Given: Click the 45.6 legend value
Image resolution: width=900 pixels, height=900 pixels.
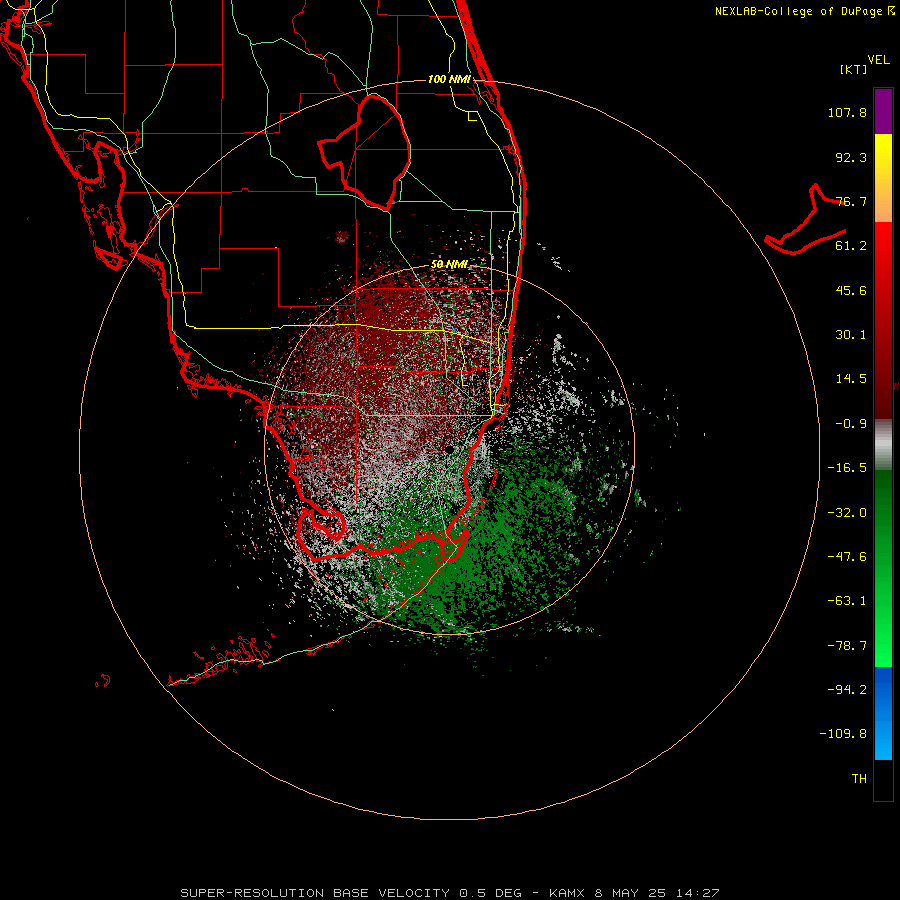Looking at the screenshot, I should point(851,290).
